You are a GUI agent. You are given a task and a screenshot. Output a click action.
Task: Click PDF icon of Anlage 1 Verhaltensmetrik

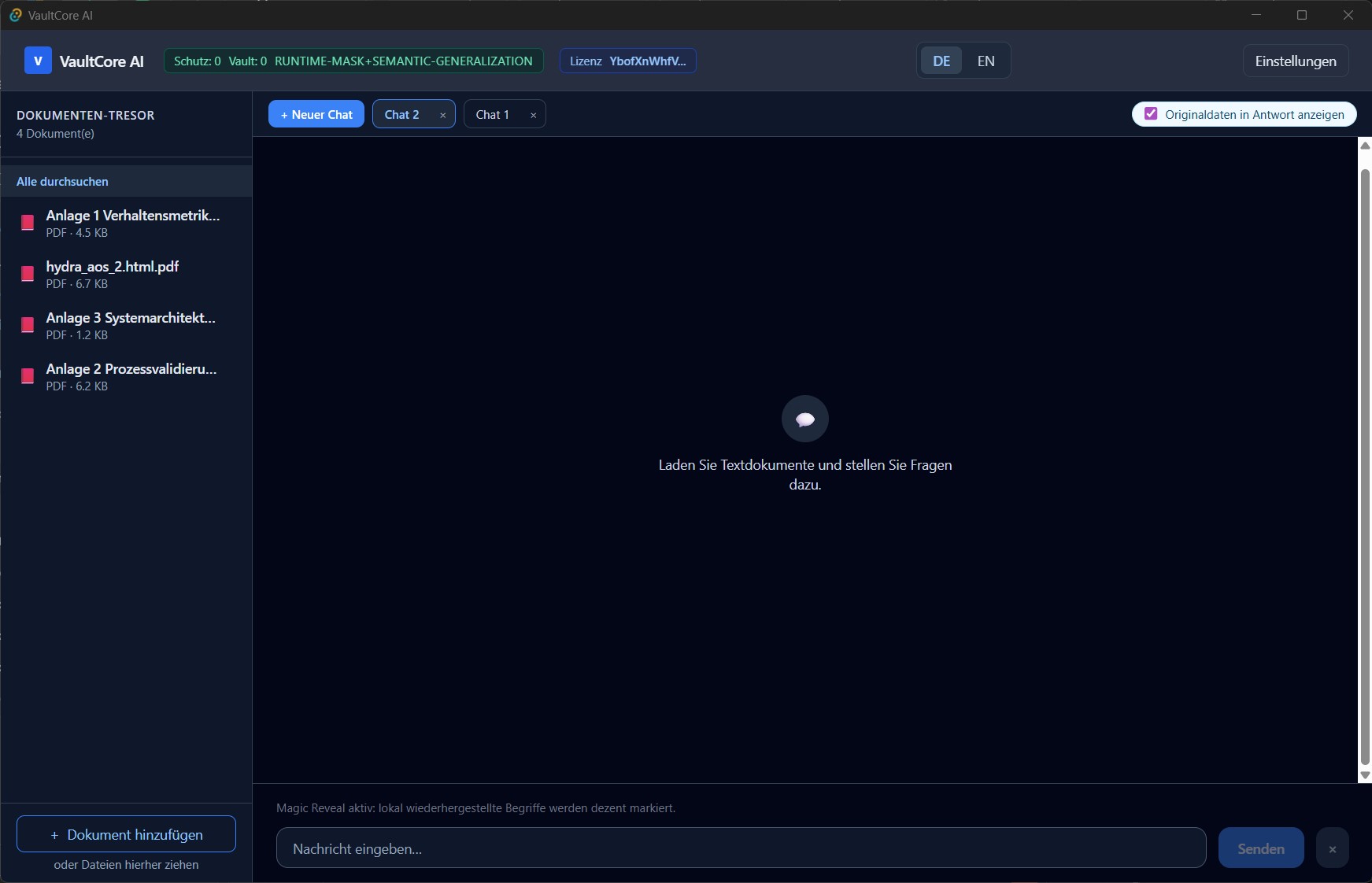[28, 223]
